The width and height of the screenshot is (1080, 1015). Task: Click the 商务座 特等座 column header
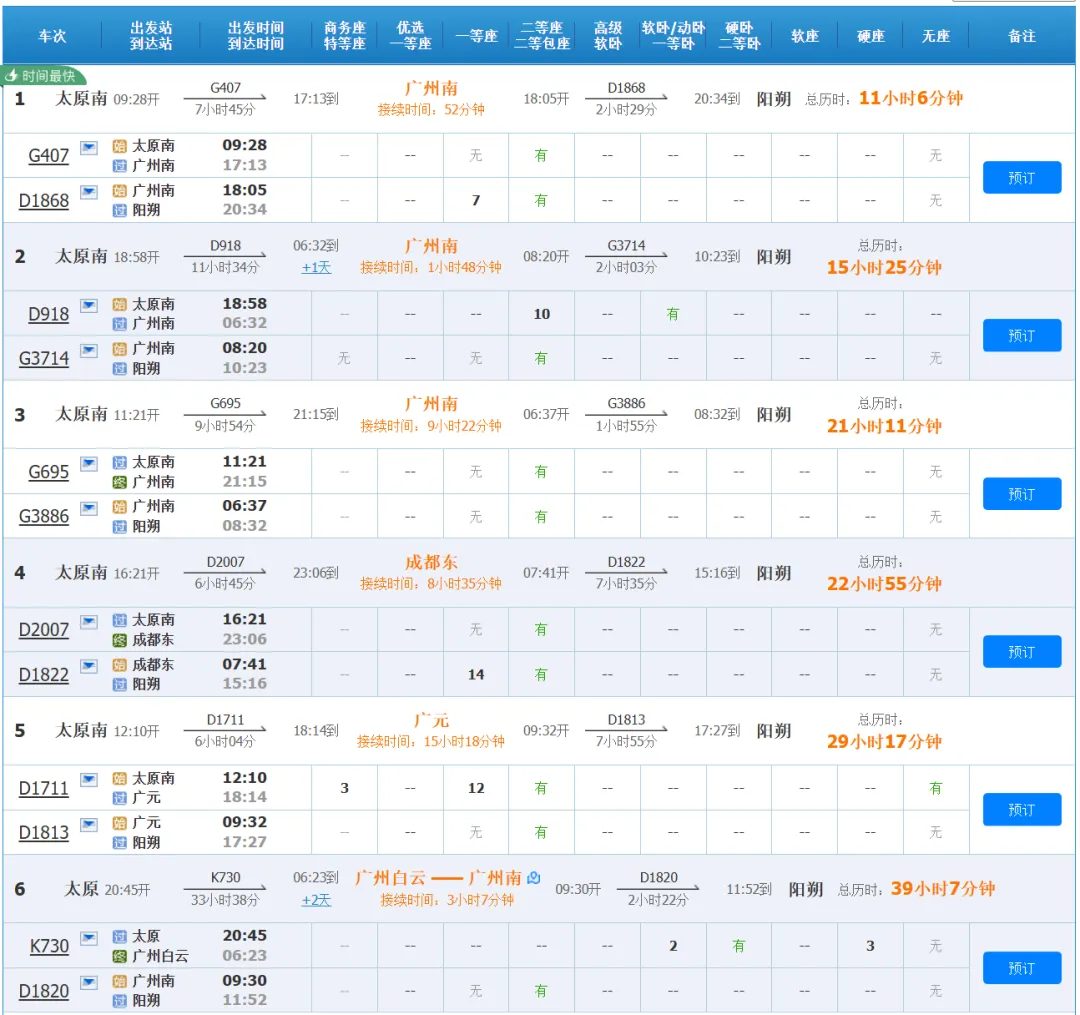click(344, 36)
